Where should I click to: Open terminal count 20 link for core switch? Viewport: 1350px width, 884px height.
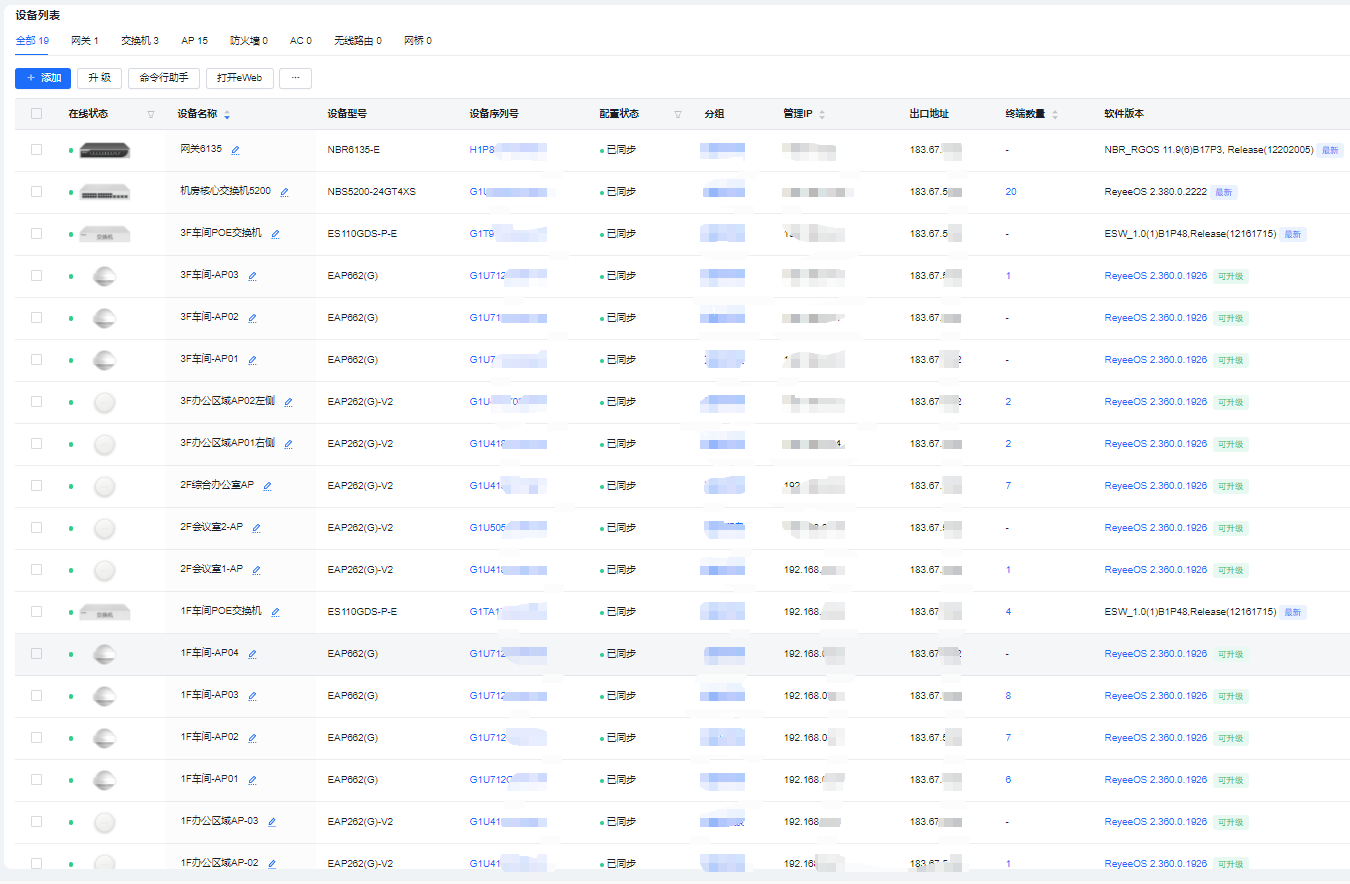pyautogui.click(x=1011, y=192)
